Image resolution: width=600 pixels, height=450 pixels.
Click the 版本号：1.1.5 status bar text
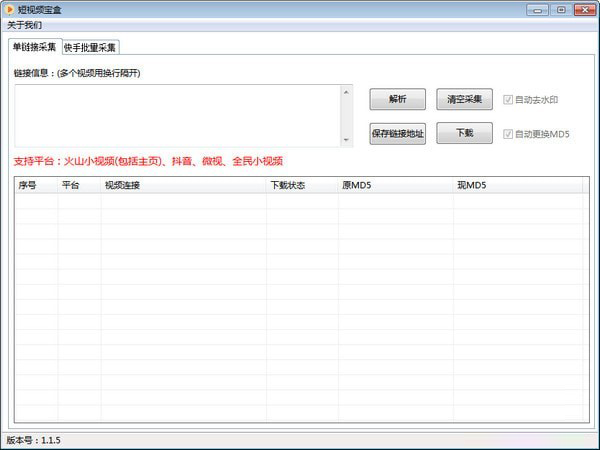[33, 440]
